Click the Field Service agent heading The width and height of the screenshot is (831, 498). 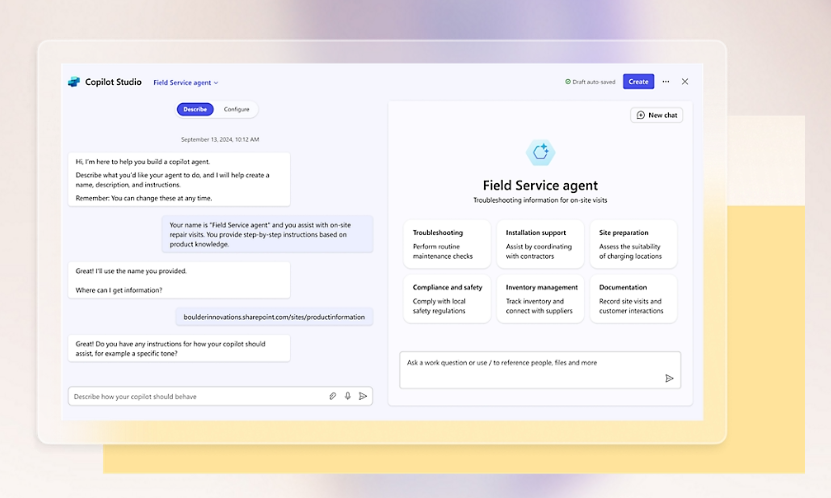pyautogui.click(x=540, y=185)
